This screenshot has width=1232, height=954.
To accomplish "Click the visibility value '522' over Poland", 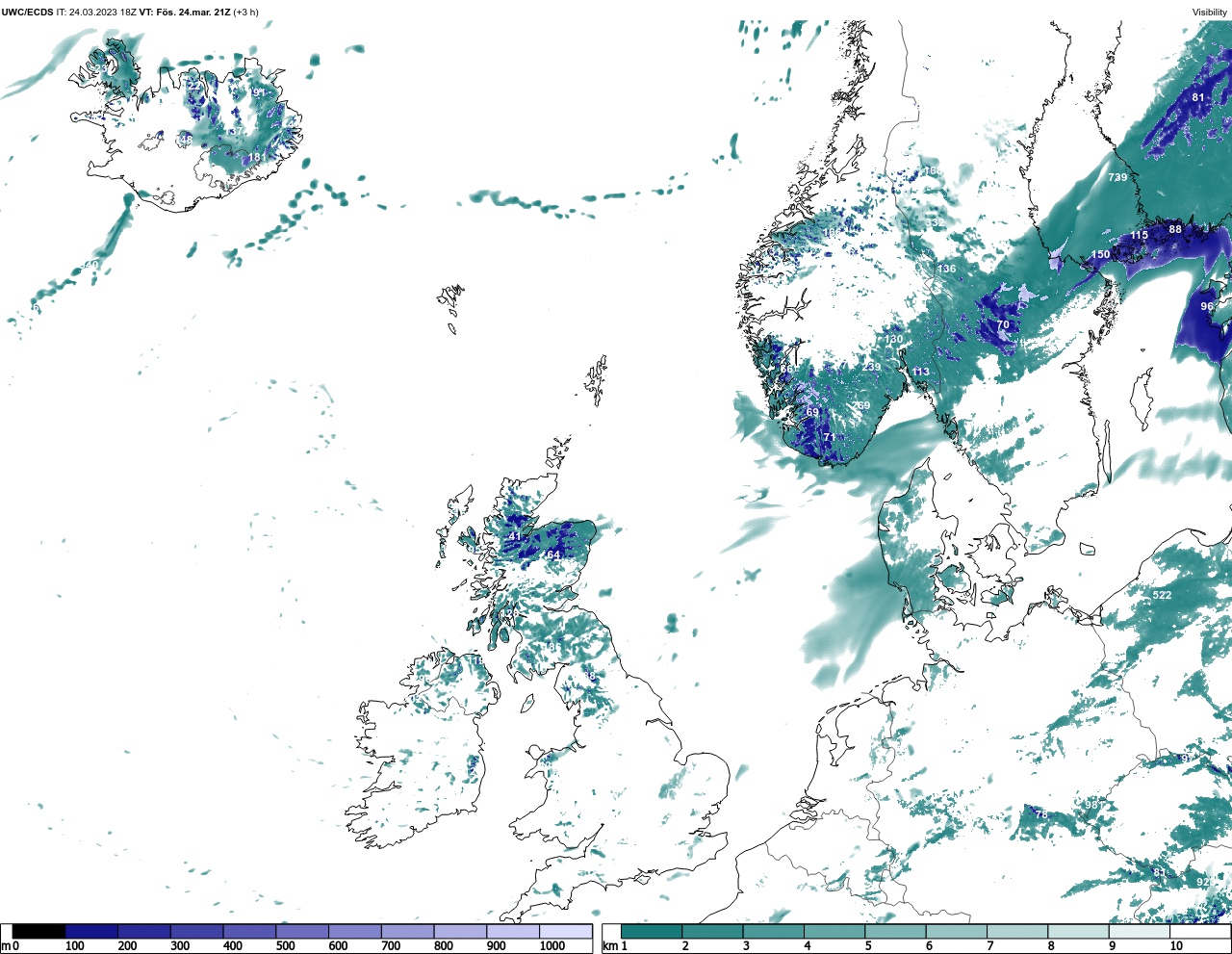I will [x=1162, y=595].
